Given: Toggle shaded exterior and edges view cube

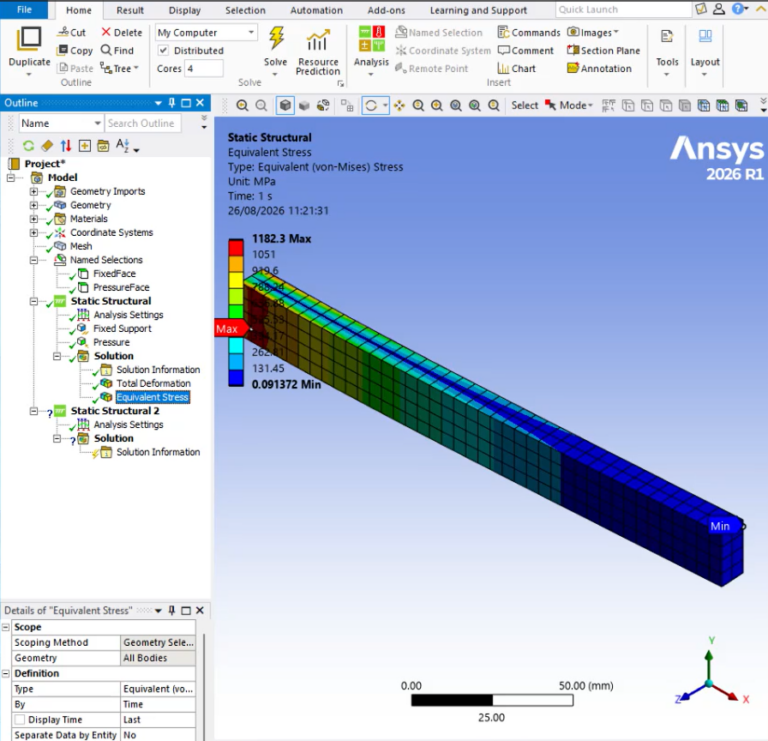Looking at the screenshot, I should click(285, 105).
